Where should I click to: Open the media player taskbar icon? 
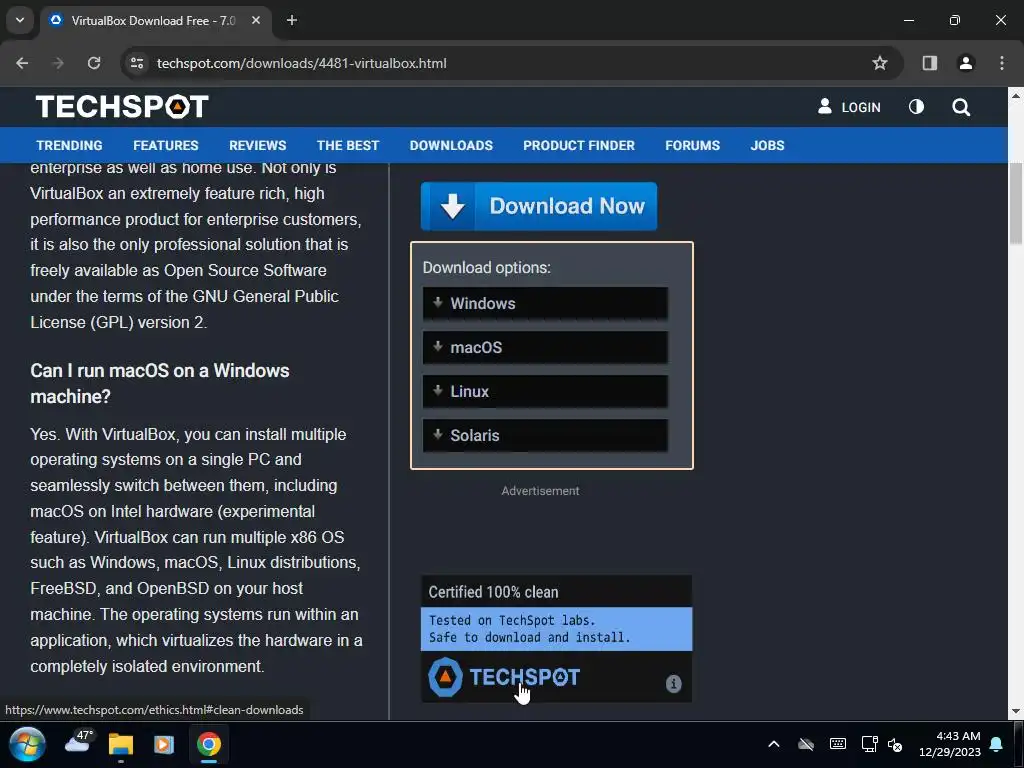point(164,744)
